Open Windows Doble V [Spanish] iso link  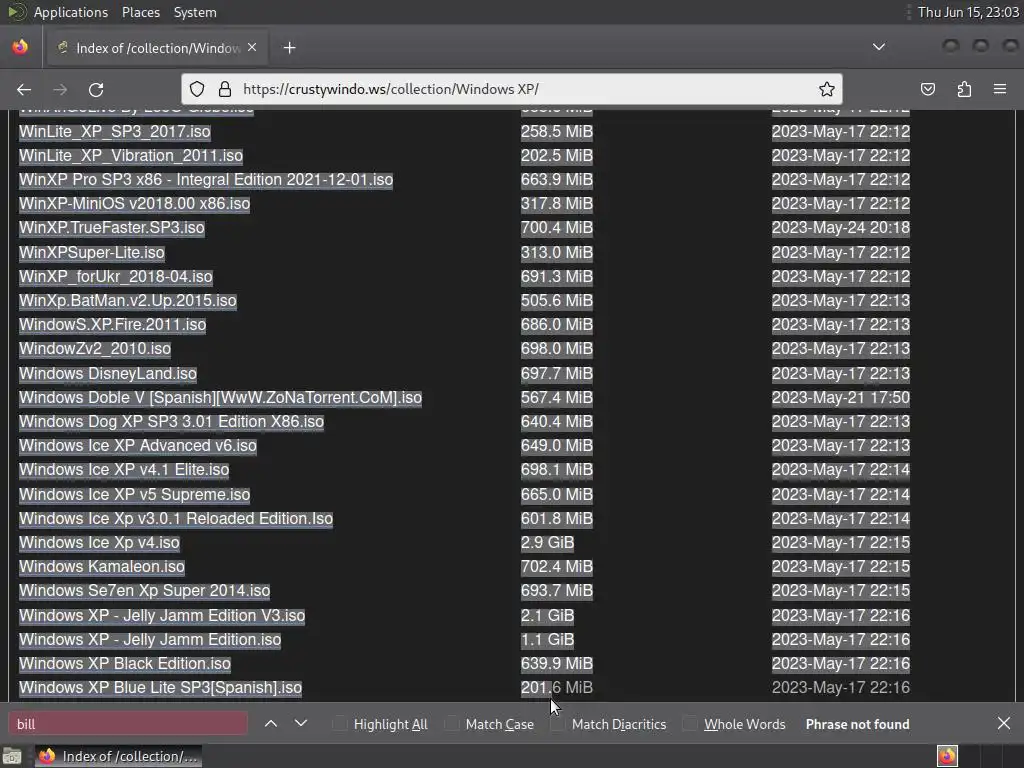(220, 398)
